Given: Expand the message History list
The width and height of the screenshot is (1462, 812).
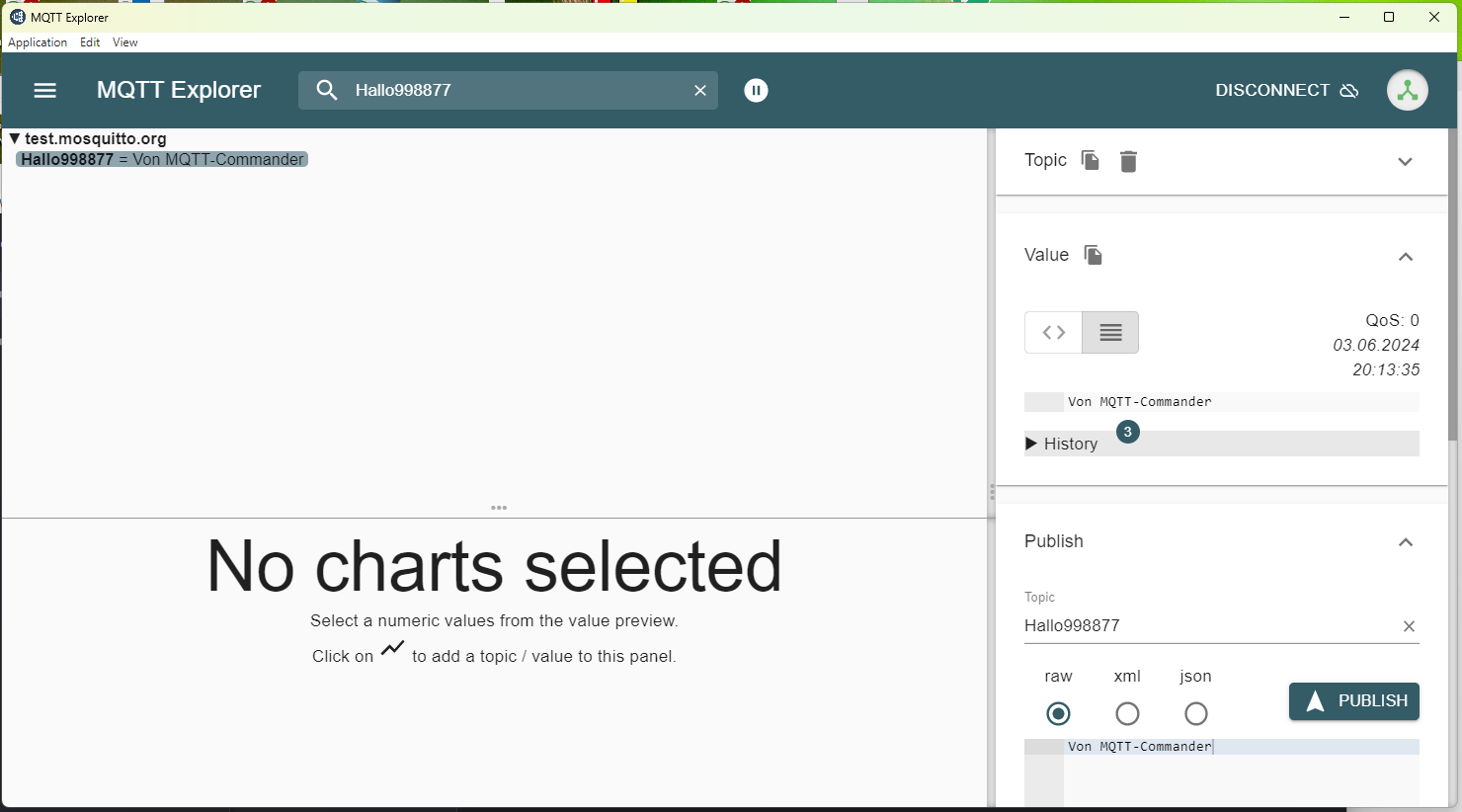Looking at the screenshot, I should [1062, 444].
